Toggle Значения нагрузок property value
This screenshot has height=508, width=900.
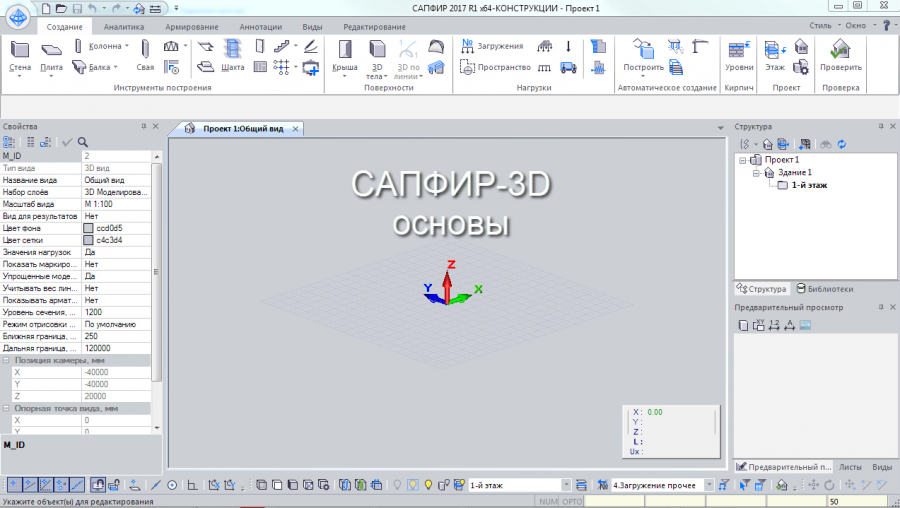116,252
